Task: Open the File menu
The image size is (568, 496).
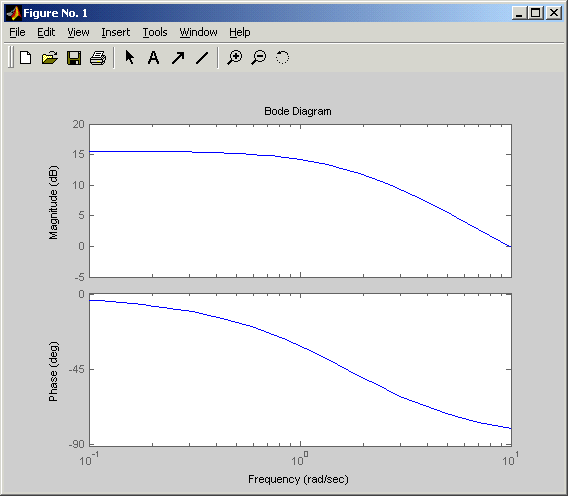Action: (x=17, y=32)
